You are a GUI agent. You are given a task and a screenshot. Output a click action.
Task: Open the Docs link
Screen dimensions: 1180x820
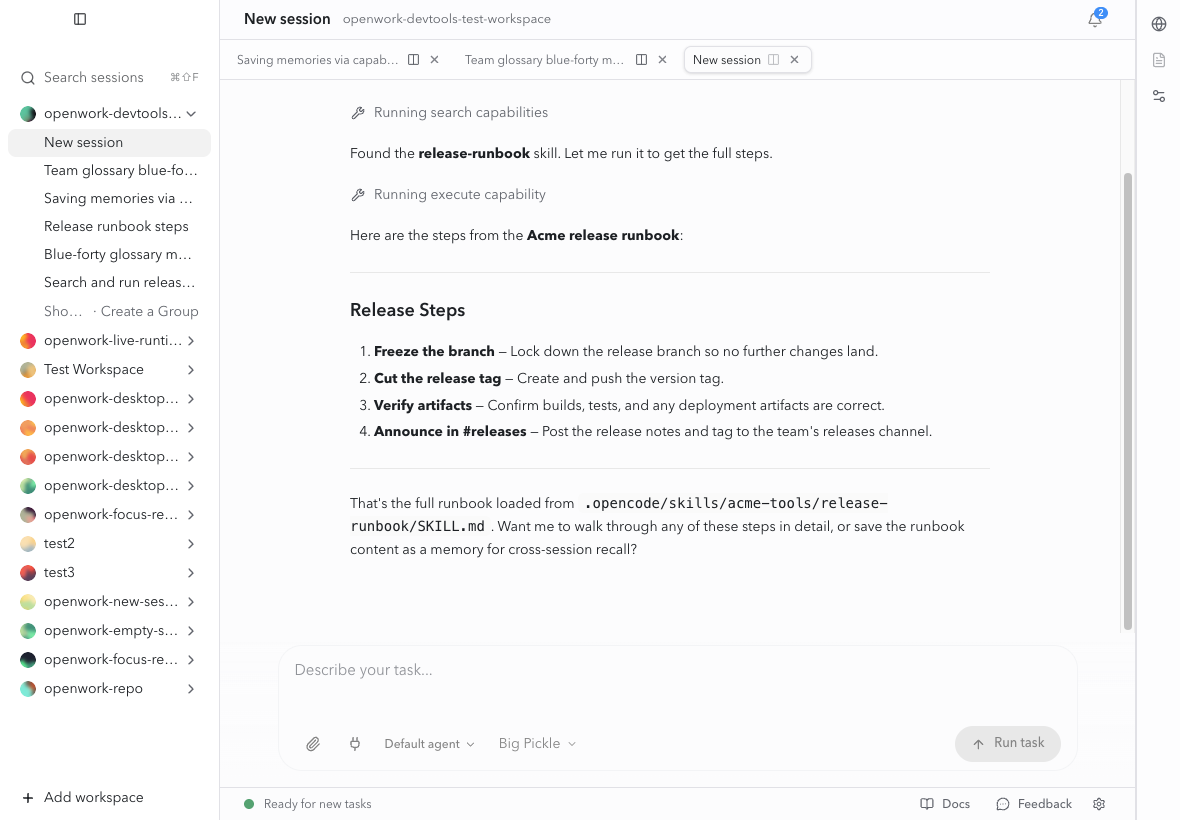pos(945,804)
